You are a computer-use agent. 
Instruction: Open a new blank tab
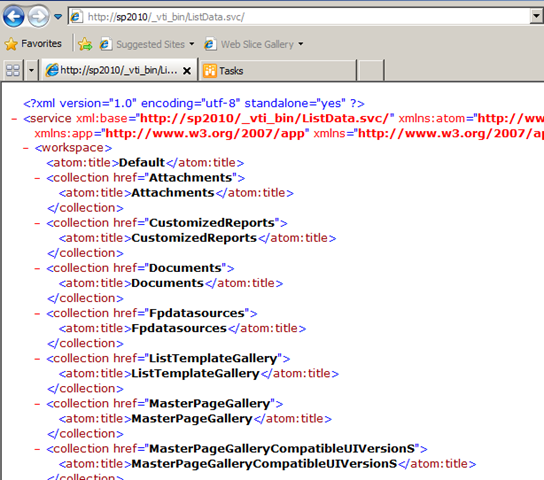click(371, 71)
